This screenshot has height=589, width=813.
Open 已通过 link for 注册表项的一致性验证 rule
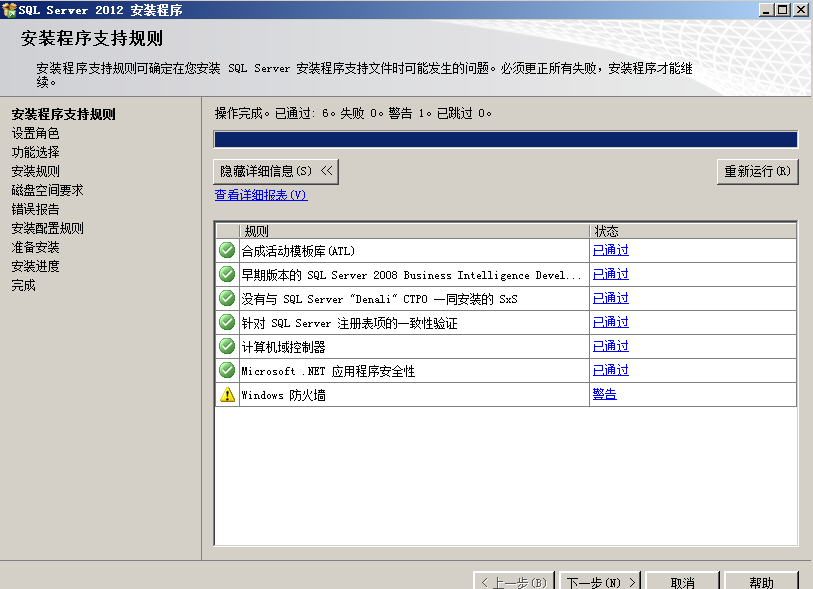tap(610, 322)
